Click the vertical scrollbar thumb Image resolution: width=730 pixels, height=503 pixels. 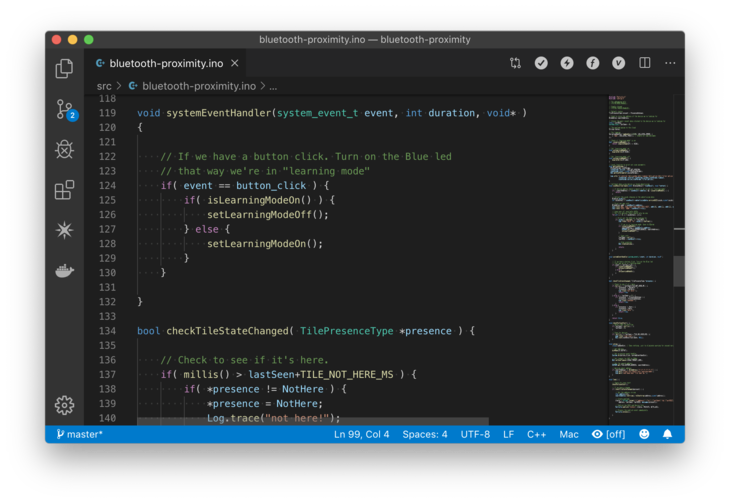679,271
